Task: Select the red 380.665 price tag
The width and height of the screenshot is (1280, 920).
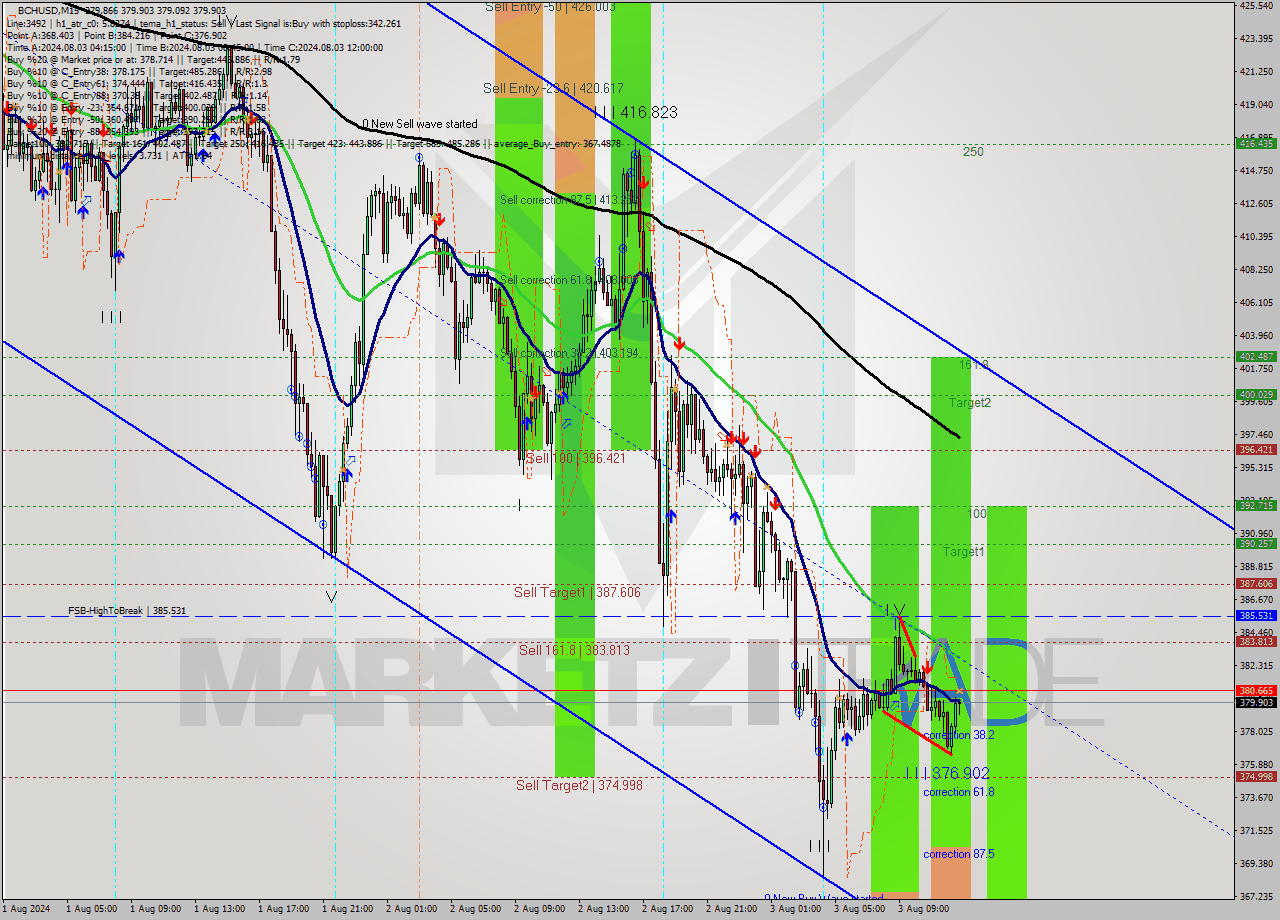Action: 1256,691
